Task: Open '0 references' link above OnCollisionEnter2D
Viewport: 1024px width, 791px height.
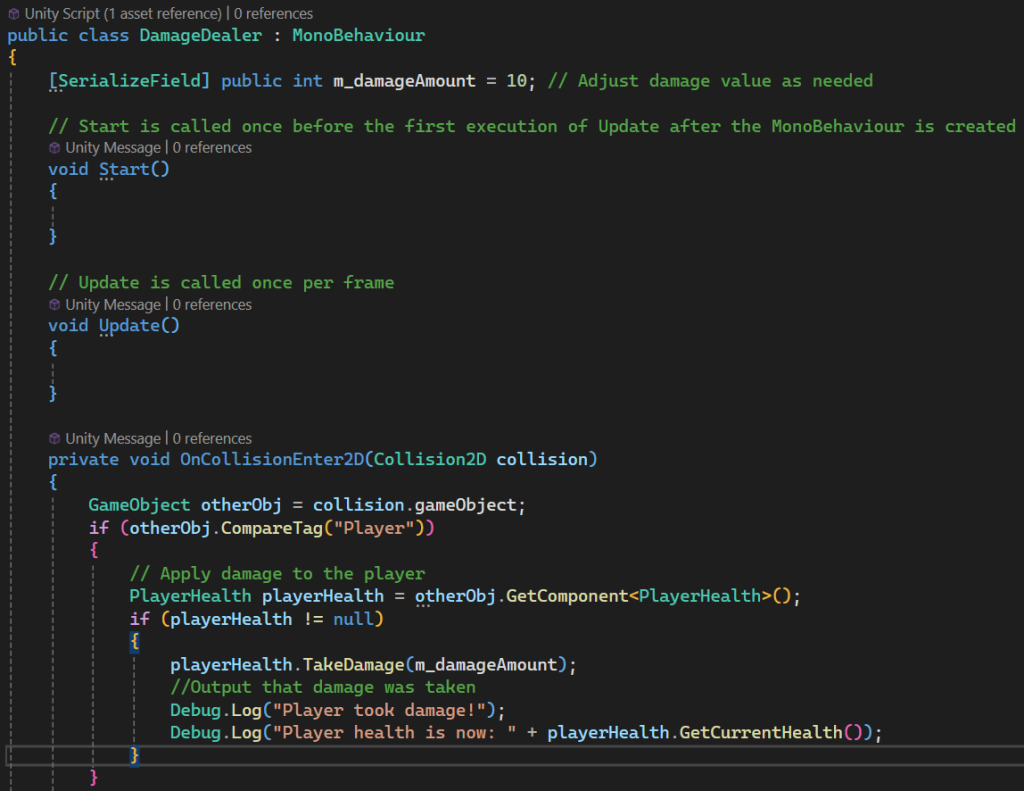Action: click(212, 438)
